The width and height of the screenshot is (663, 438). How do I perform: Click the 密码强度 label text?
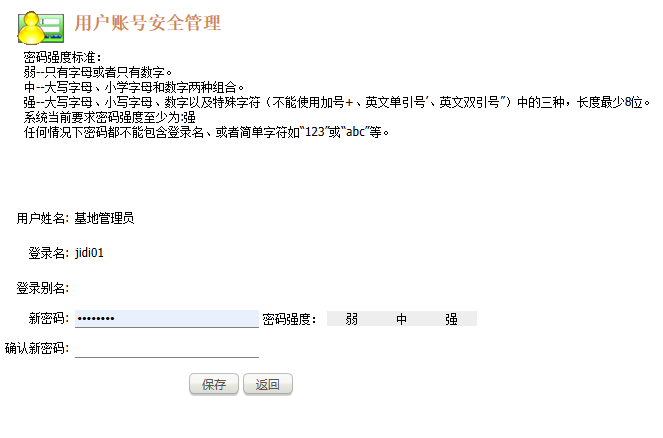point(289,319)
